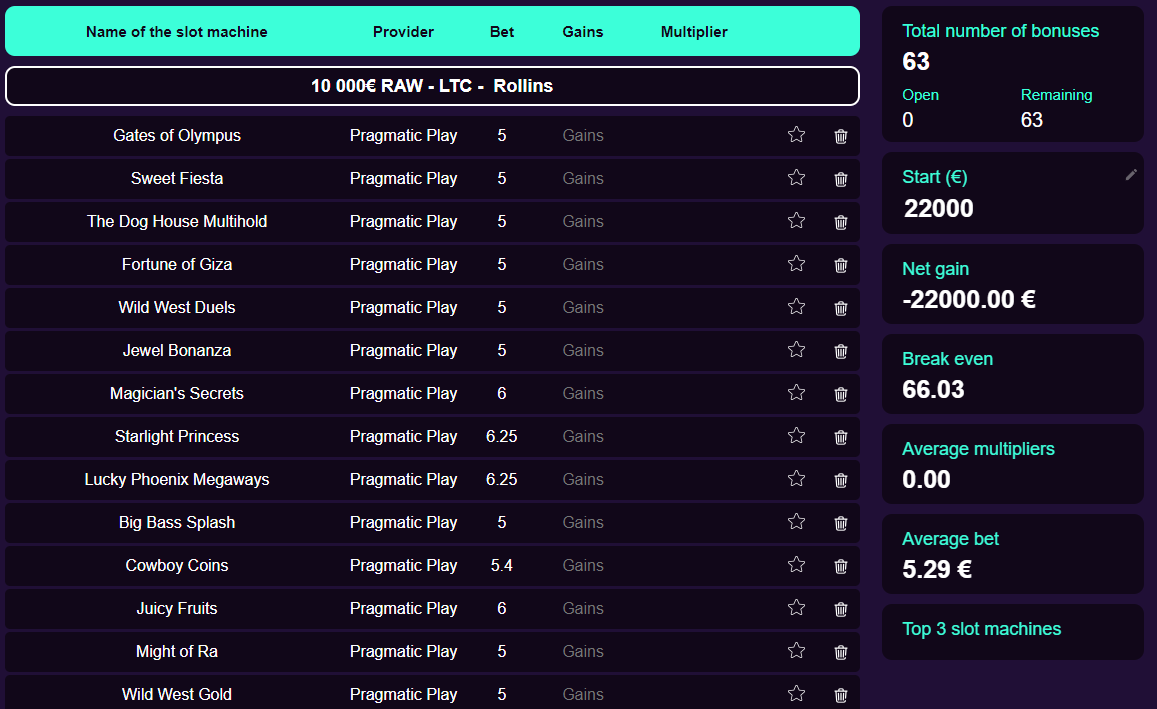1157x709 pixels.
Task: Delete the Wild West Duels row
Action: coord(840,308)
